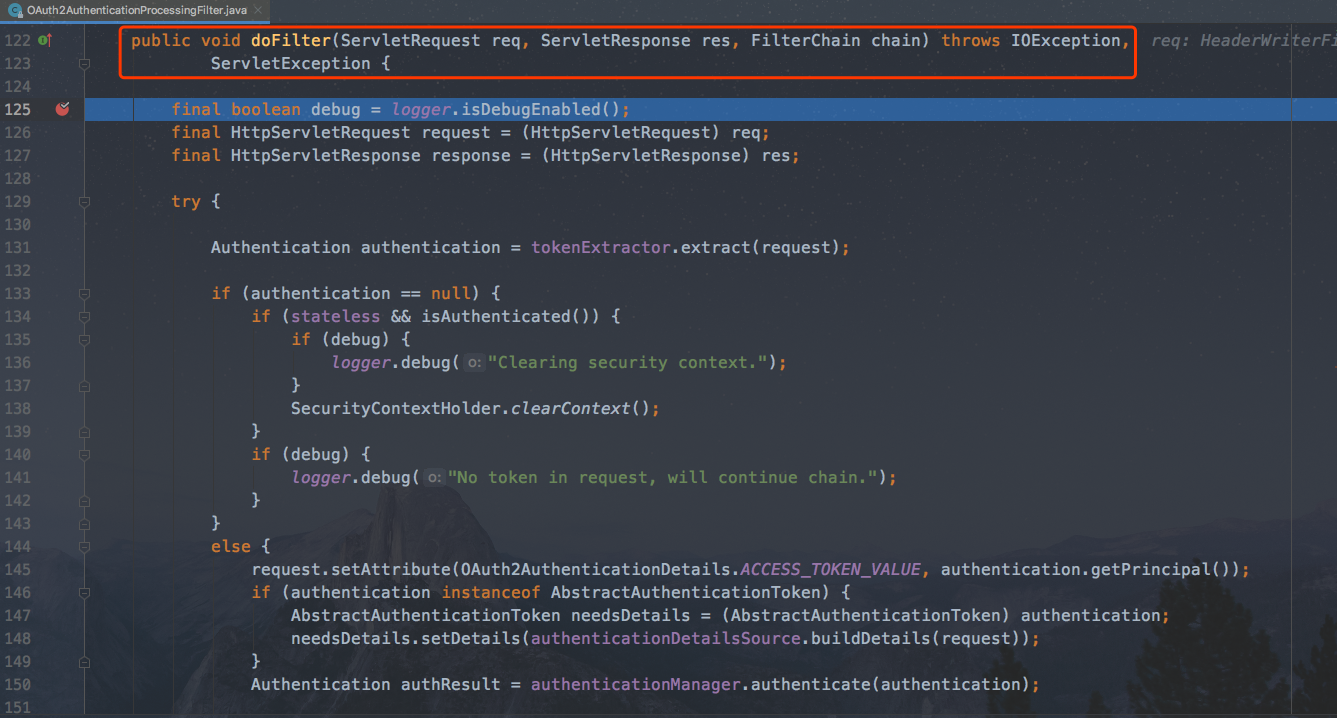This screenshot has height=718, width=1337.
Task: Collapse the doFilter method using the fold marker
Action: click(85, 63)
